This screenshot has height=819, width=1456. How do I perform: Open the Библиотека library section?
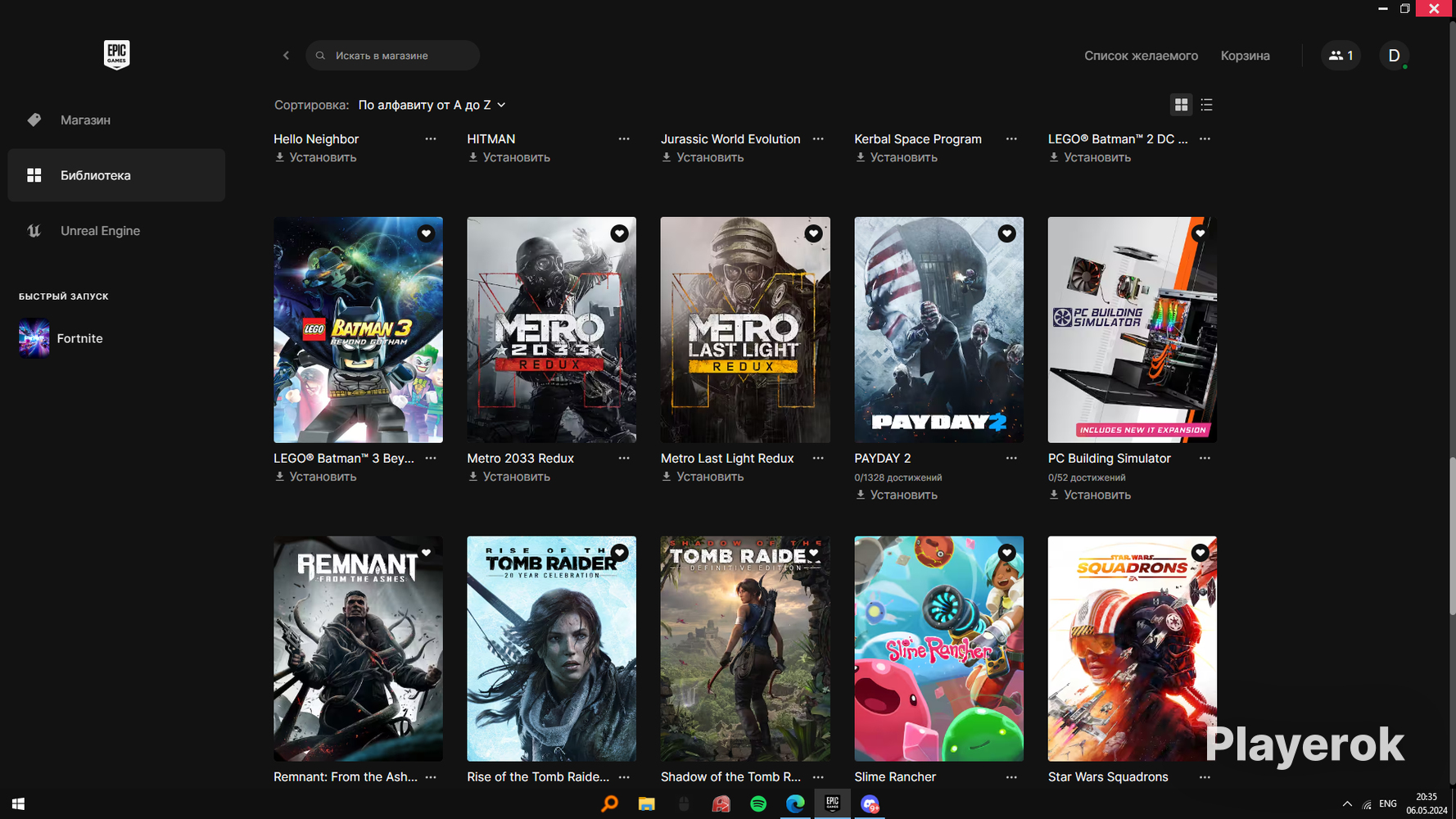click(116, 175)
